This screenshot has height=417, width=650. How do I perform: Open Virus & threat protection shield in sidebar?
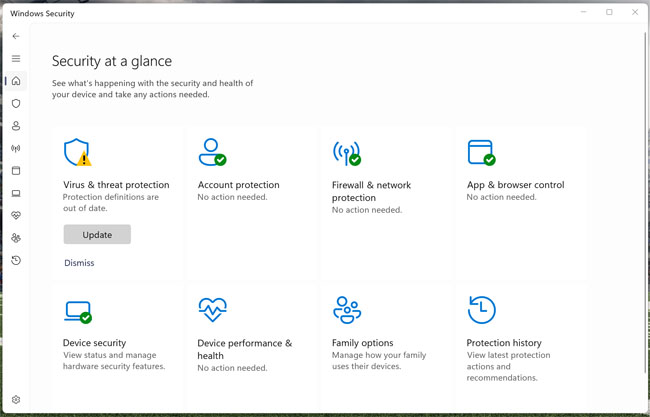click(16, 103)
